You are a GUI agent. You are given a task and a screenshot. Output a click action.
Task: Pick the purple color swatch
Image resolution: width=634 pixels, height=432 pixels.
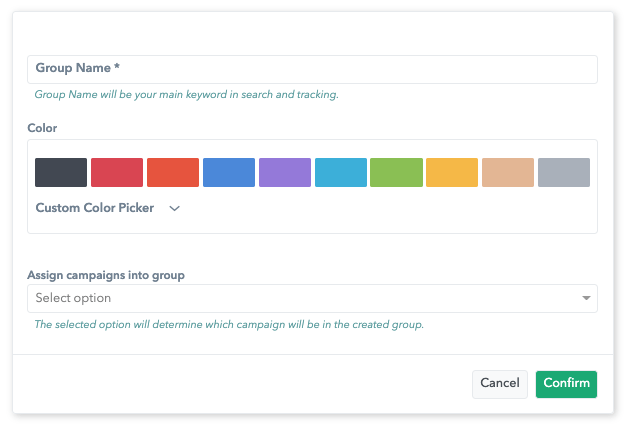[285, 173]
